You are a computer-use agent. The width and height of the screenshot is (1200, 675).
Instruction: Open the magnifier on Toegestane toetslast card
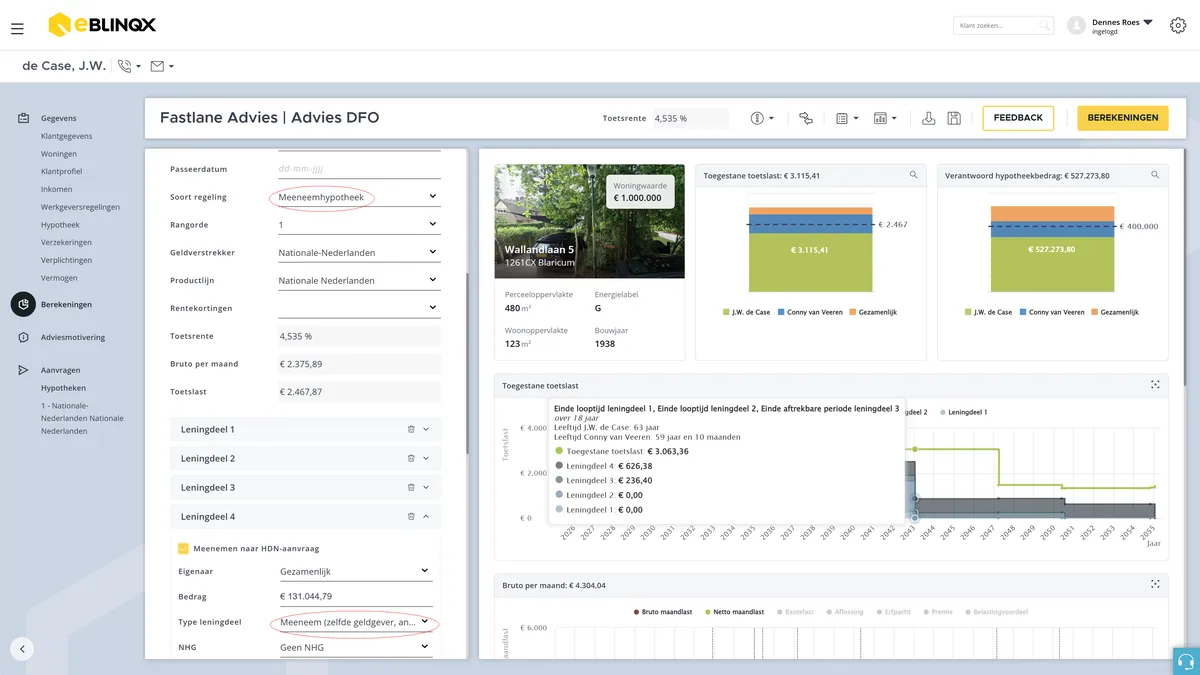(x=913, y=175)
